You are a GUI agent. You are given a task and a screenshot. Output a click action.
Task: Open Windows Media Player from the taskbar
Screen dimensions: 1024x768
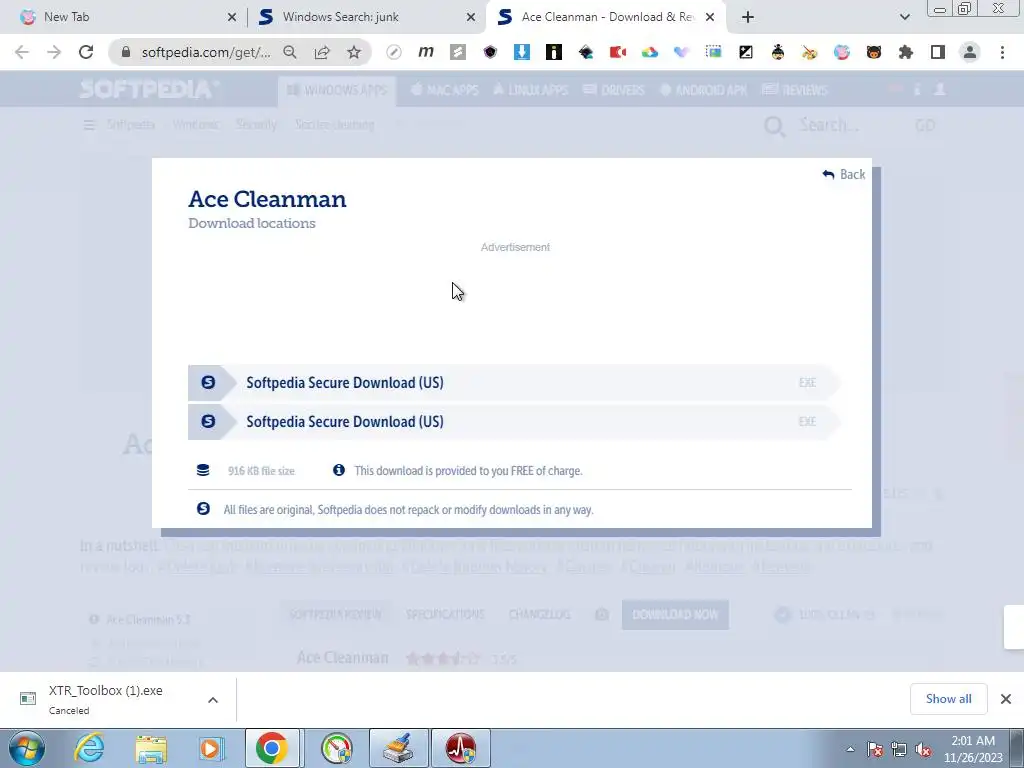211,748
